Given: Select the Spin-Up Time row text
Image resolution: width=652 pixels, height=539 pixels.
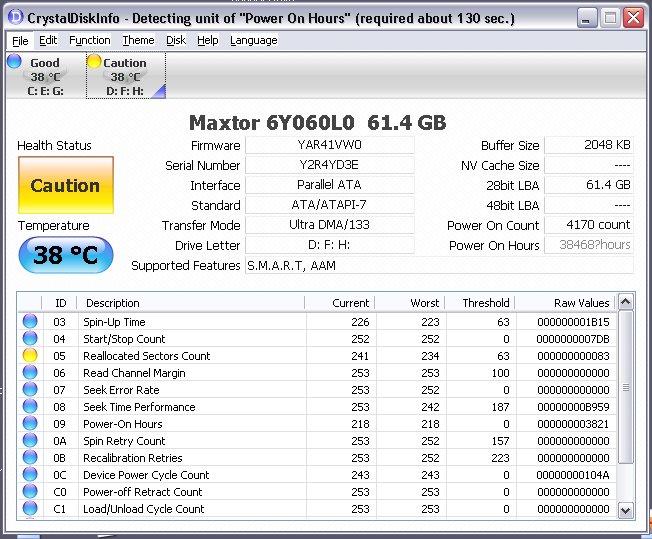Looking at the screenshot, I should [114, 322].
